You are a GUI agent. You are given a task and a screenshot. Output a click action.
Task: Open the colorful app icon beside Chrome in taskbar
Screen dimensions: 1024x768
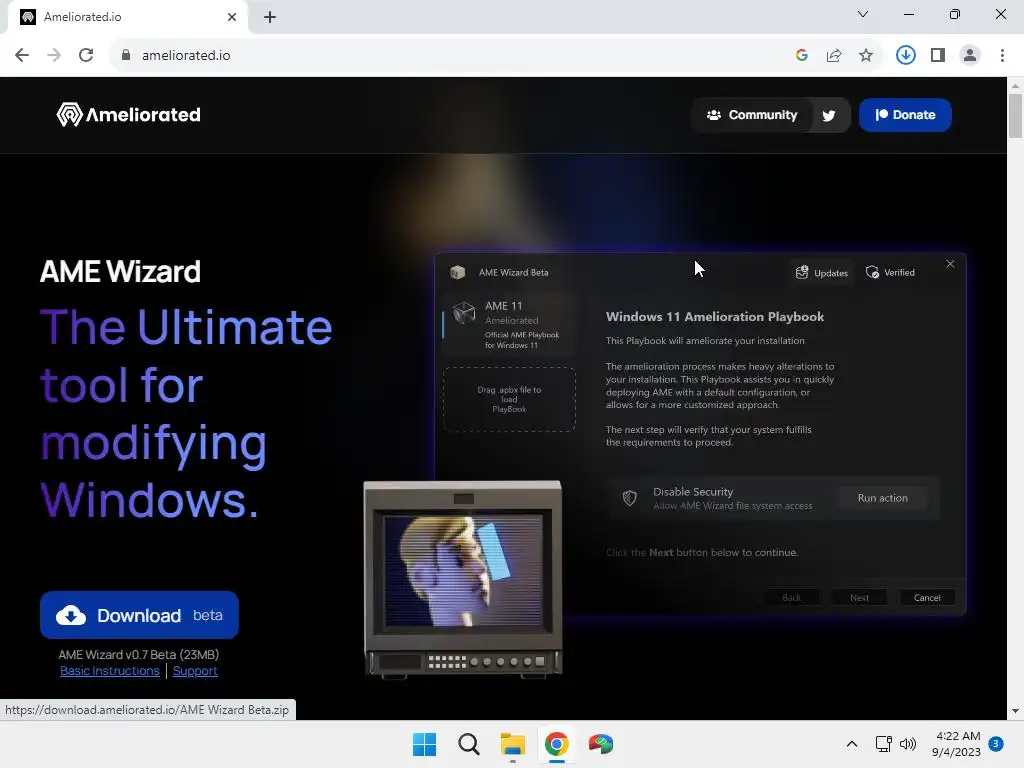tap(601, 744)
